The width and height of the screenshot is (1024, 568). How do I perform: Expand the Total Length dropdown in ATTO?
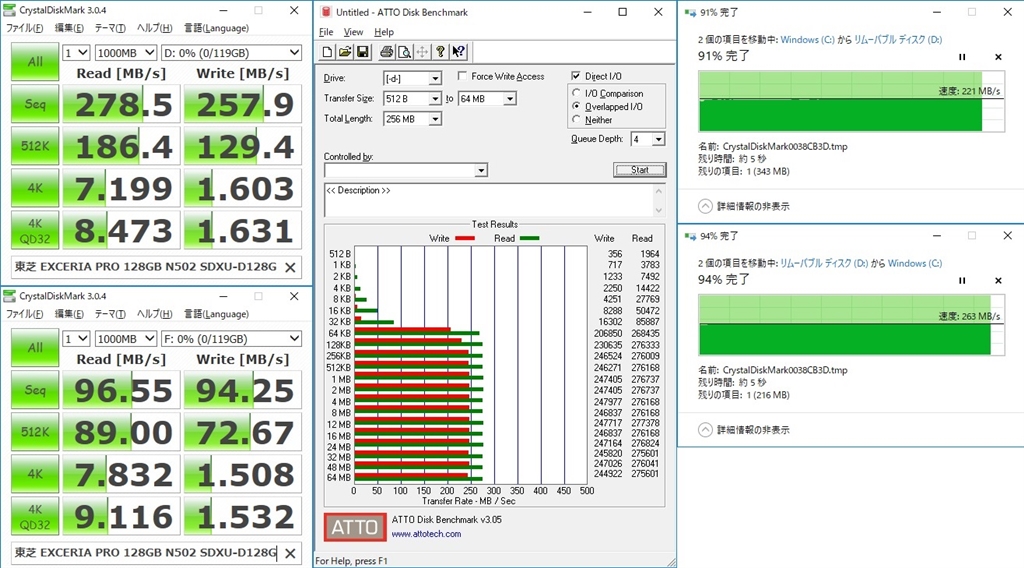point(435,119)
